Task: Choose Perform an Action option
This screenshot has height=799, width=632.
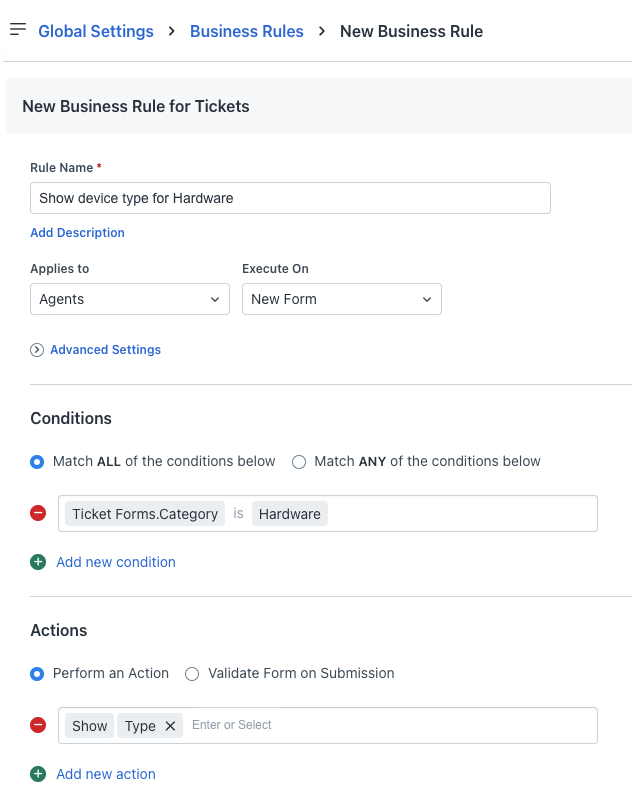Action: [x=38, y=674]
